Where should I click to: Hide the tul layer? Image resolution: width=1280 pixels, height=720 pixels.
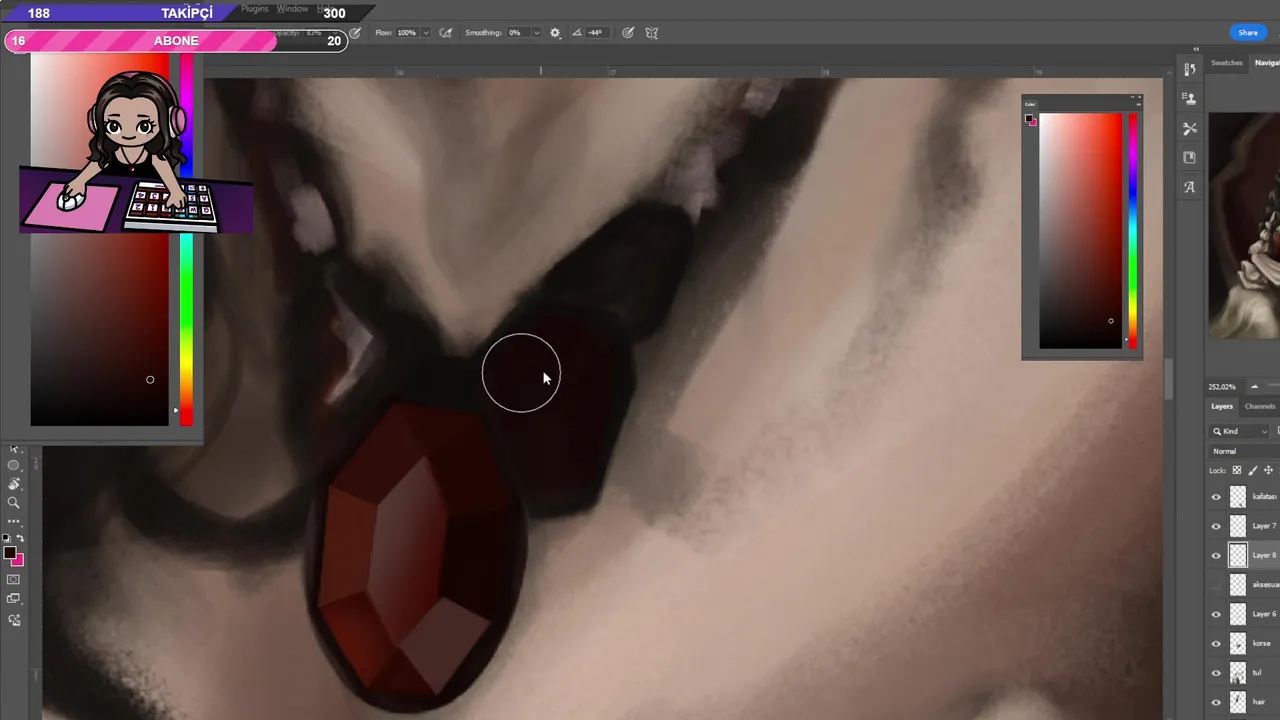(x=1216, y=673)
